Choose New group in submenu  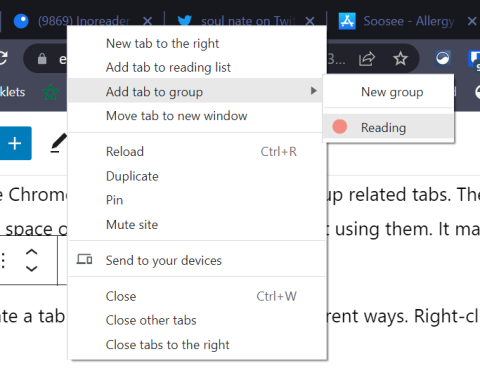388,92
